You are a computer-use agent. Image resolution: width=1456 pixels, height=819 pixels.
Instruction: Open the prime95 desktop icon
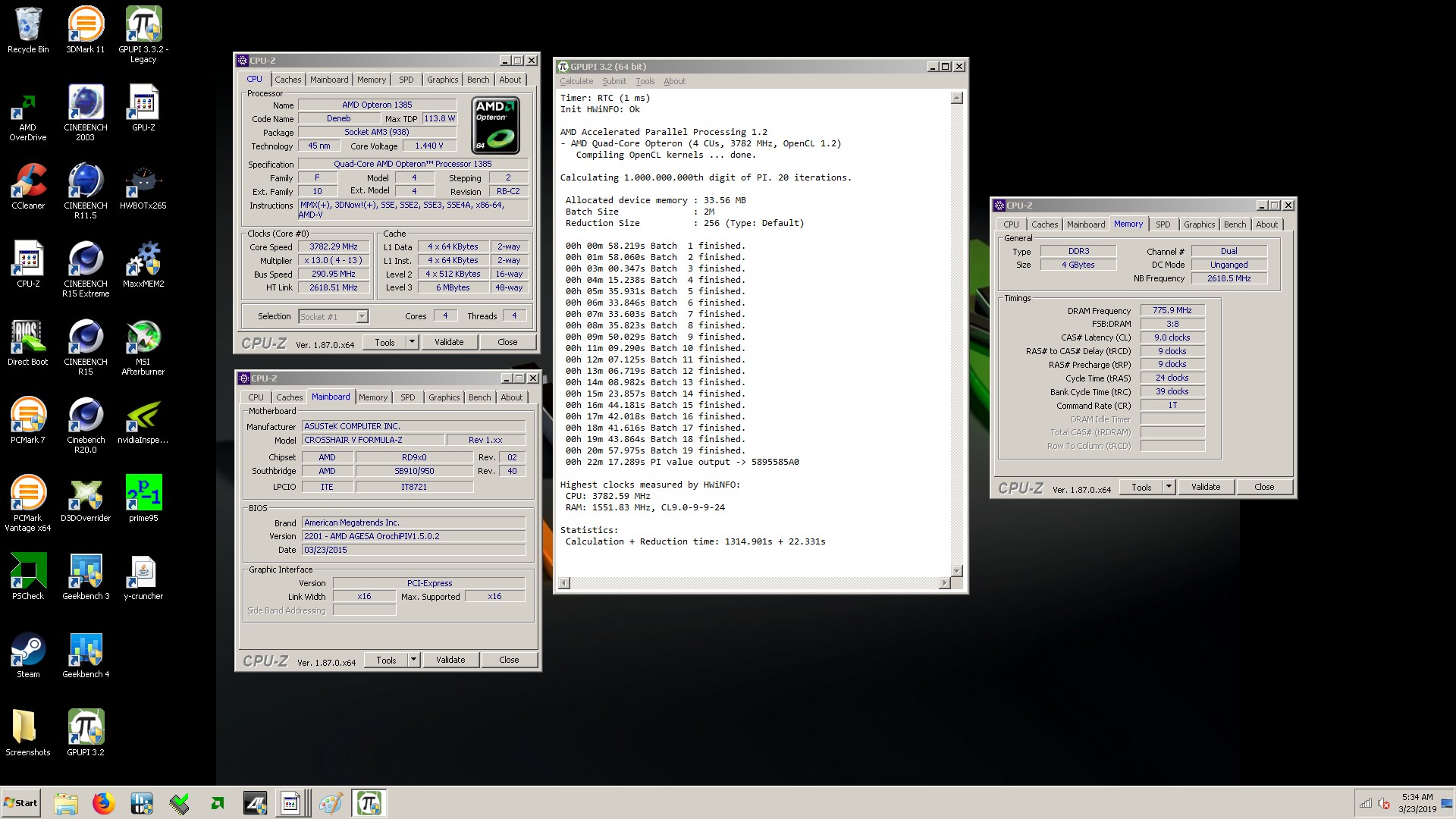[x=143, y=498]
